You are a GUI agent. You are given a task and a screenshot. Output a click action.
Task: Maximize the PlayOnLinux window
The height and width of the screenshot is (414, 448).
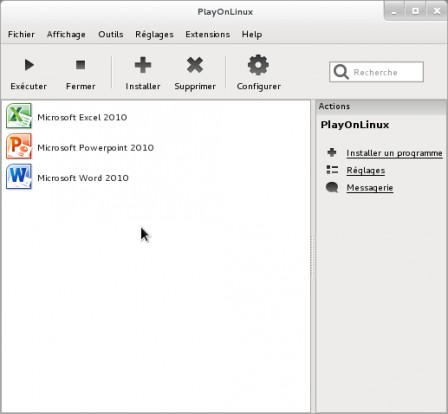point(415,11)
